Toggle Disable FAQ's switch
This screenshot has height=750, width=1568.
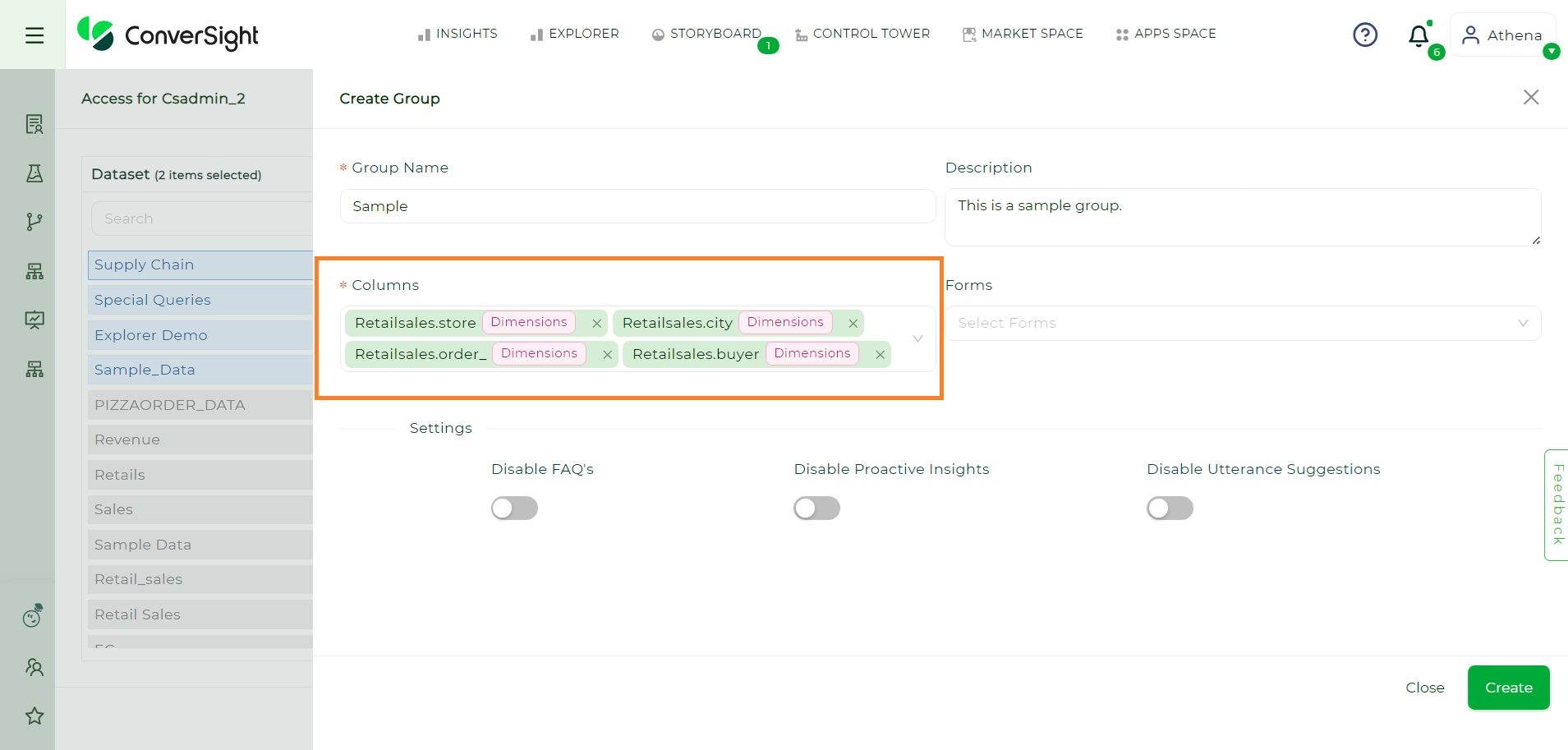(514, 508)
